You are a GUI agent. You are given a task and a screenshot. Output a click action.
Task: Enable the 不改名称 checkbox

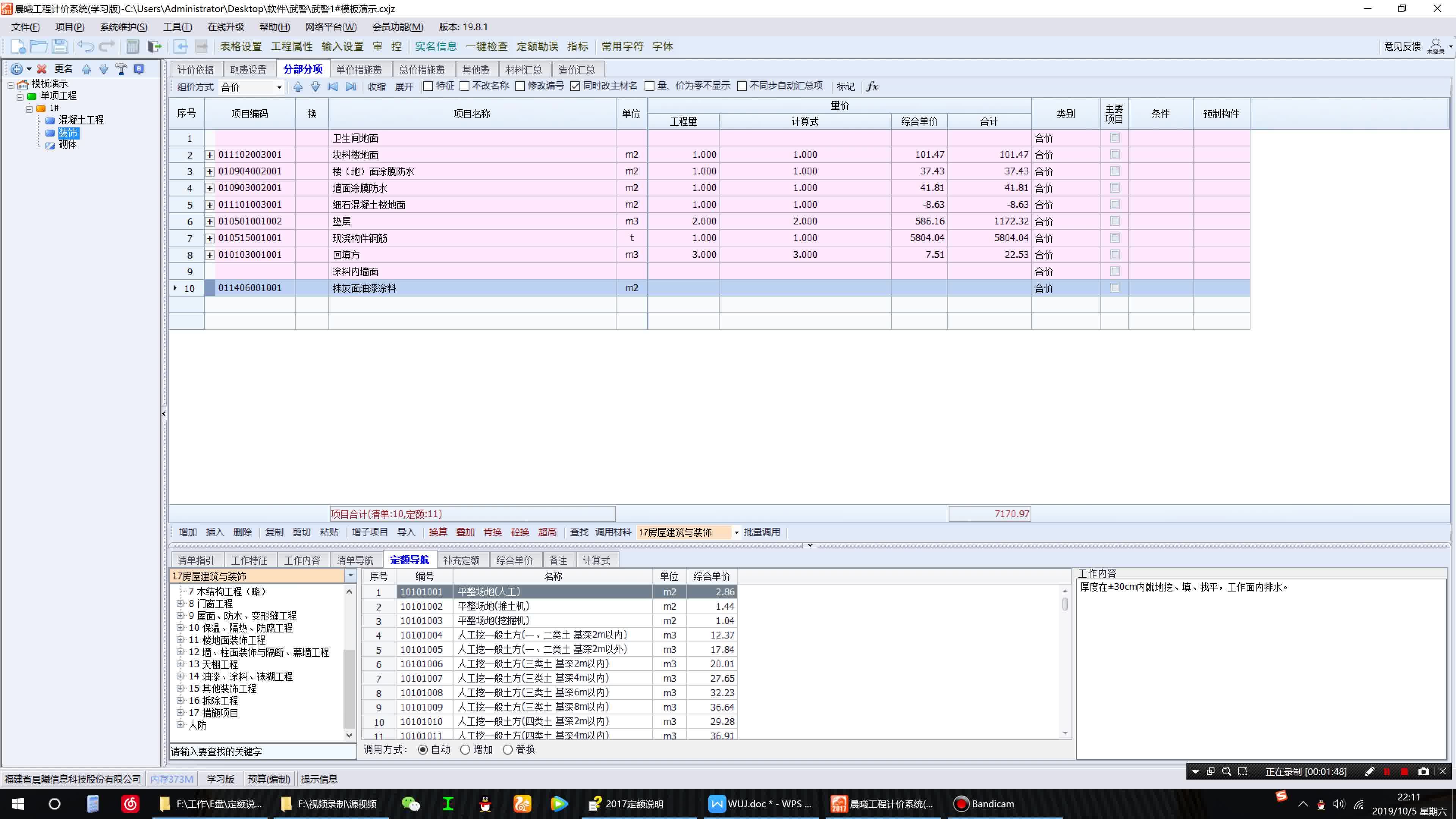[x=464, y=86]
